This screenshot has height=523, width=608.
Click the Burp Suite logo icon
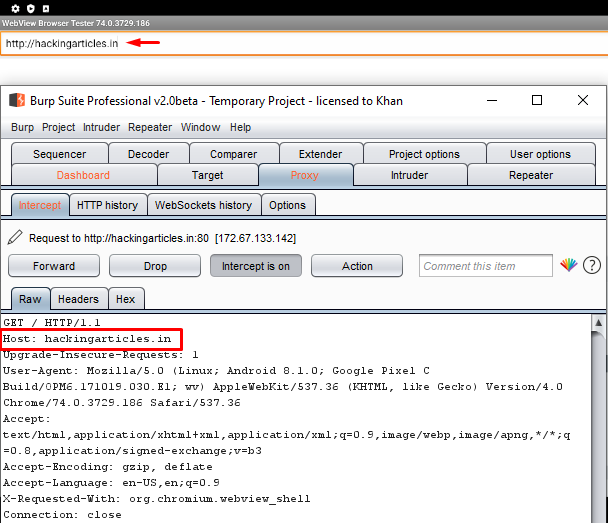[x=17, y=100]
